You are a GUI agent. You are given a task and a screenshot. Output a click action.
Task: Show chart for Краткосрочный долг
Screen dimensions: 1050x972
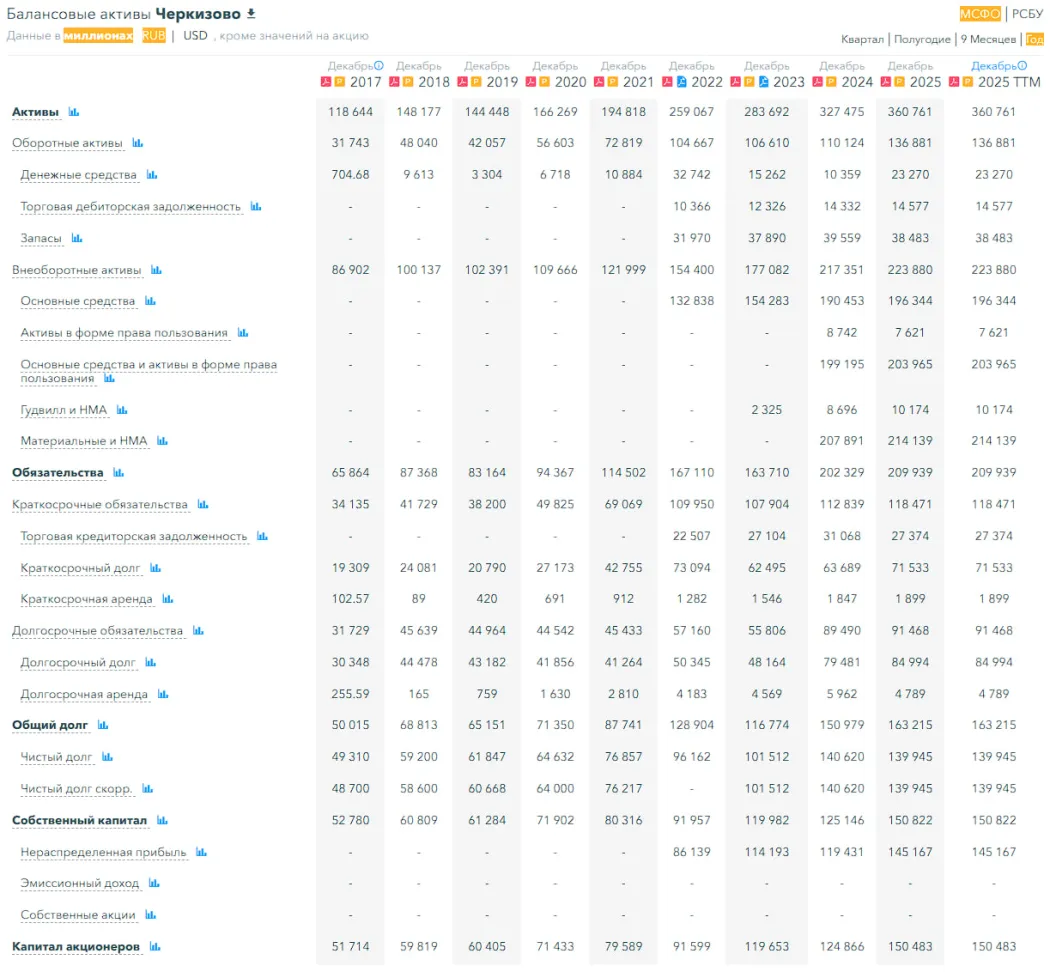[155, 568]
